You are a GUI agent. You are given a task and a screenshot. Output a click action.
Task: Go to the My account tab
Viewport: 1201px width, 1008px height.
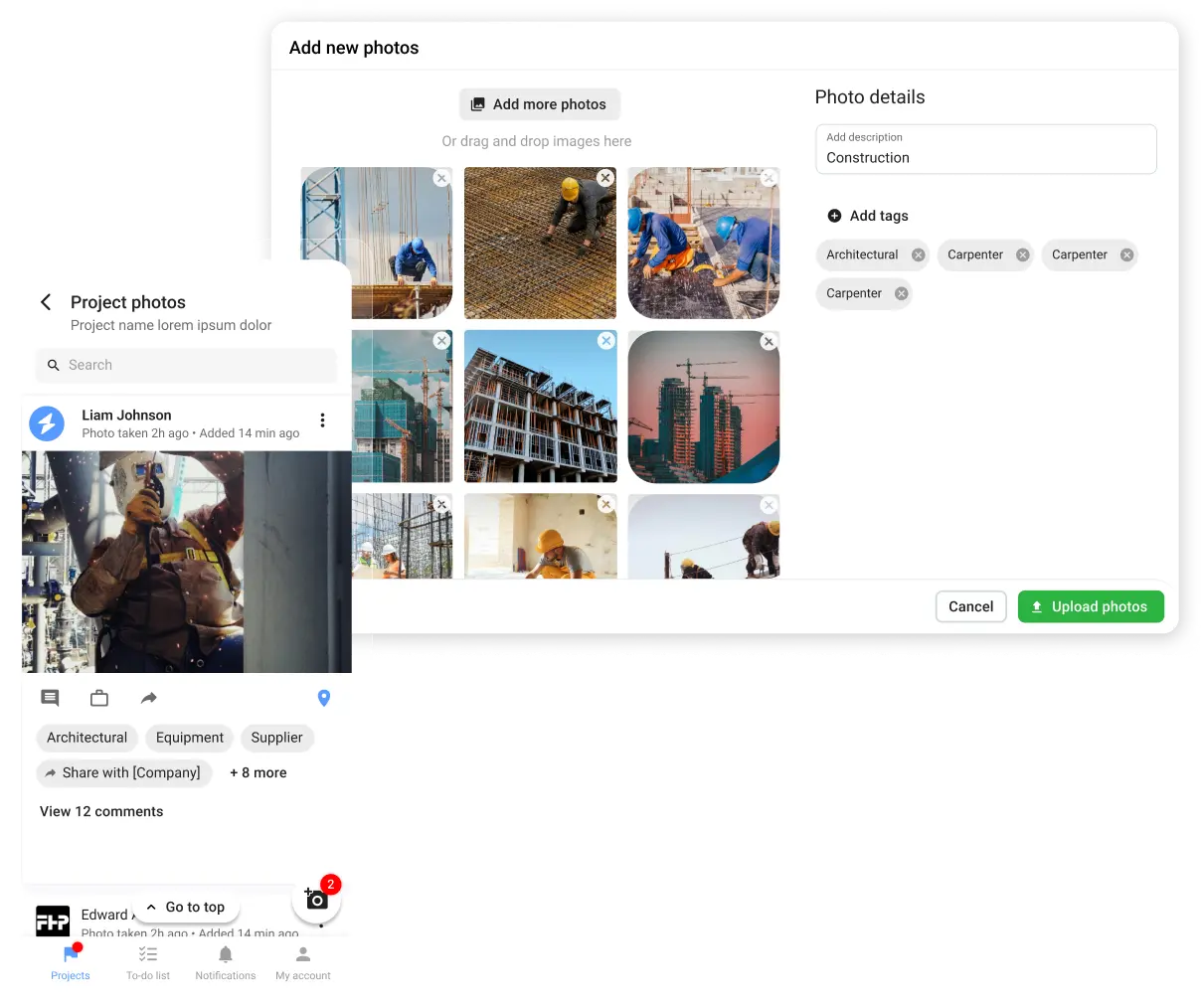[303, 962]
